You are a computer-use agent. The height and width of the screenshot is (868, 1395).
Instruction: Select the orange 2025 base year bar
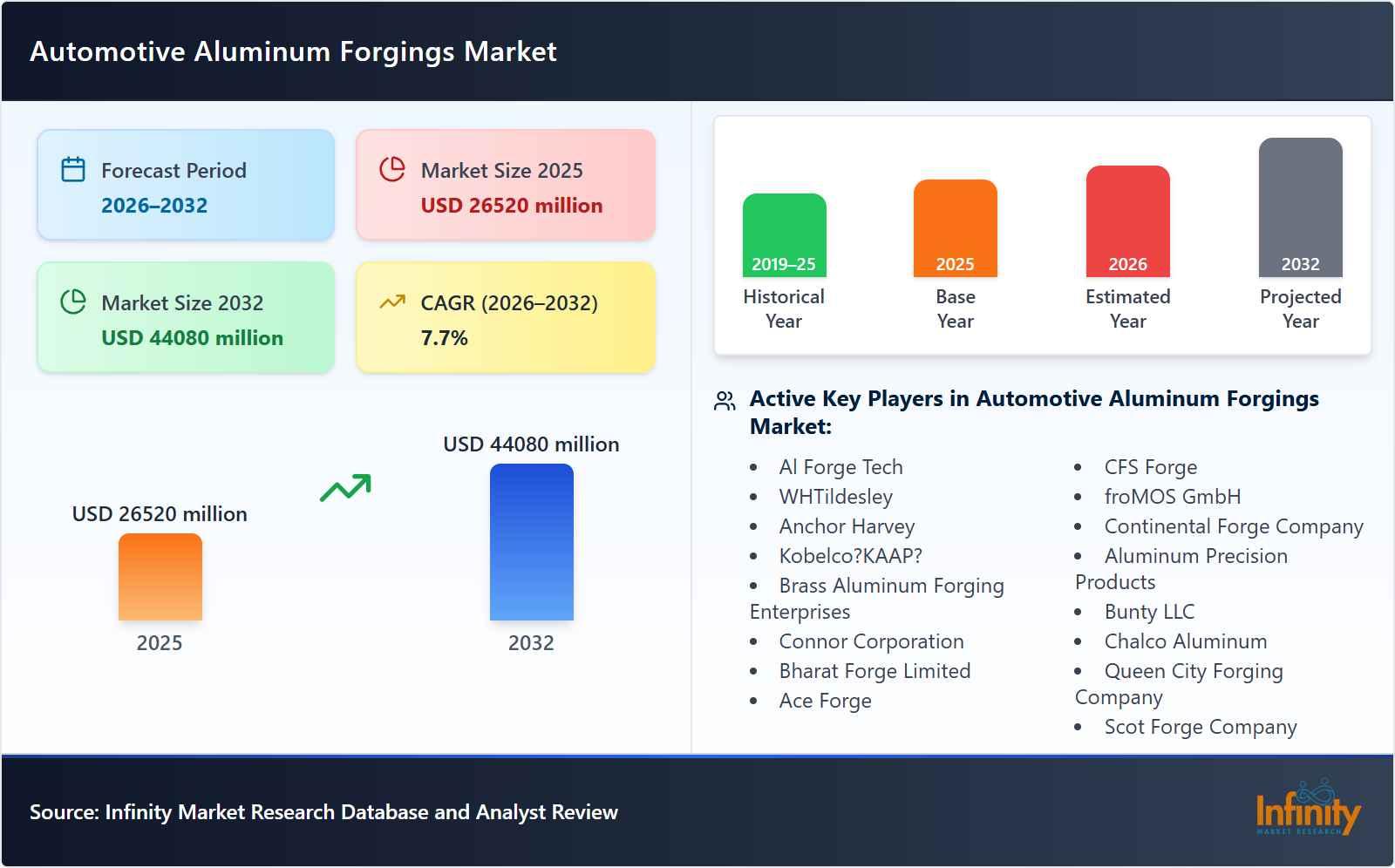coord(955,228)
